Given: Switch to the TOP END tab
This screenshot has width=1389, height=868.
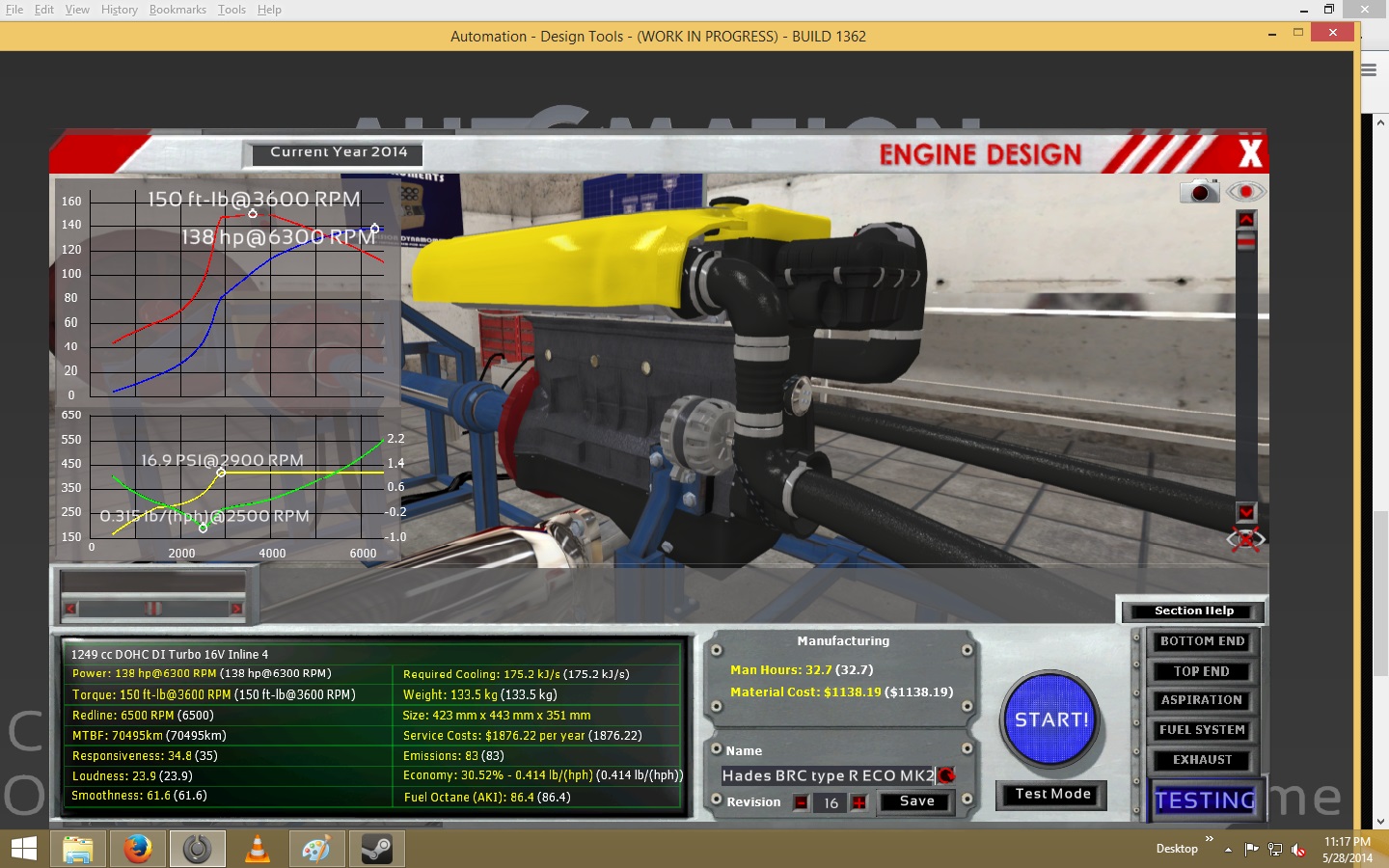Looking at the screenshot, I should (1202, 671).
